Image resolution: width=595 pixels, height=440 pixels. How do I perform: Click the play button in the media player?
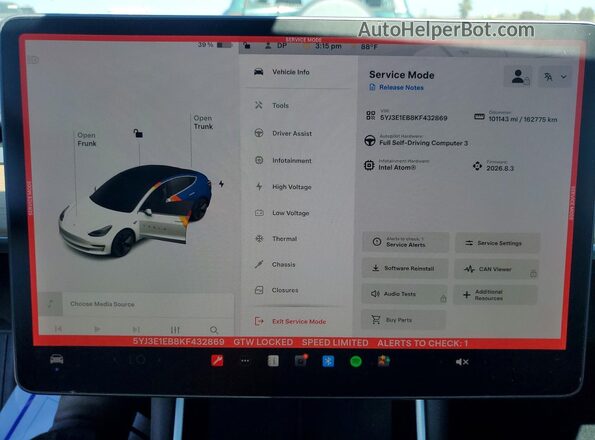click(97, 329)
